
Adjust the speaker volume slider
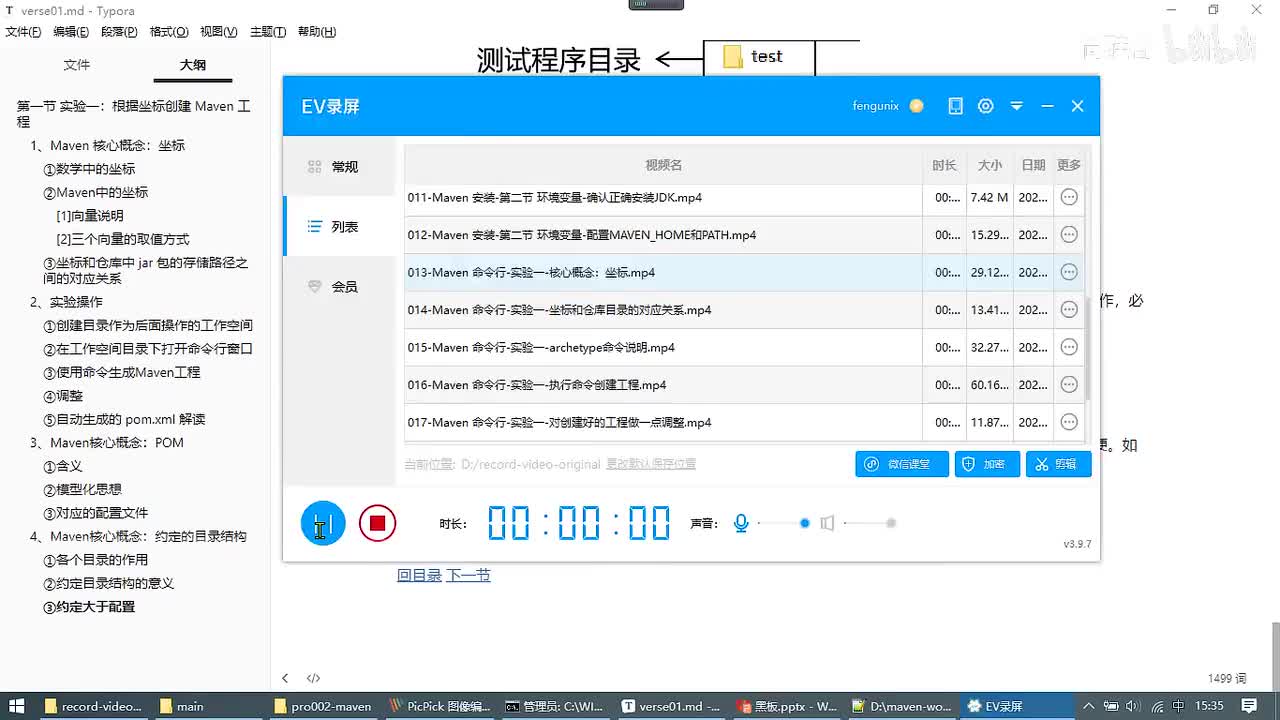pyautogui.click(x=869, y=523)
